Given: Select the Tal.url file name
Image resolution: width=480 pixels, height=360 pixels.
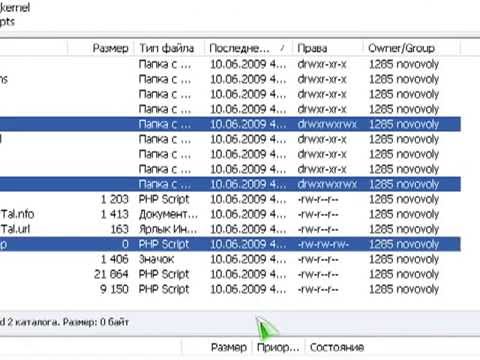Looking at the screenshot, I should click(15, 229).
